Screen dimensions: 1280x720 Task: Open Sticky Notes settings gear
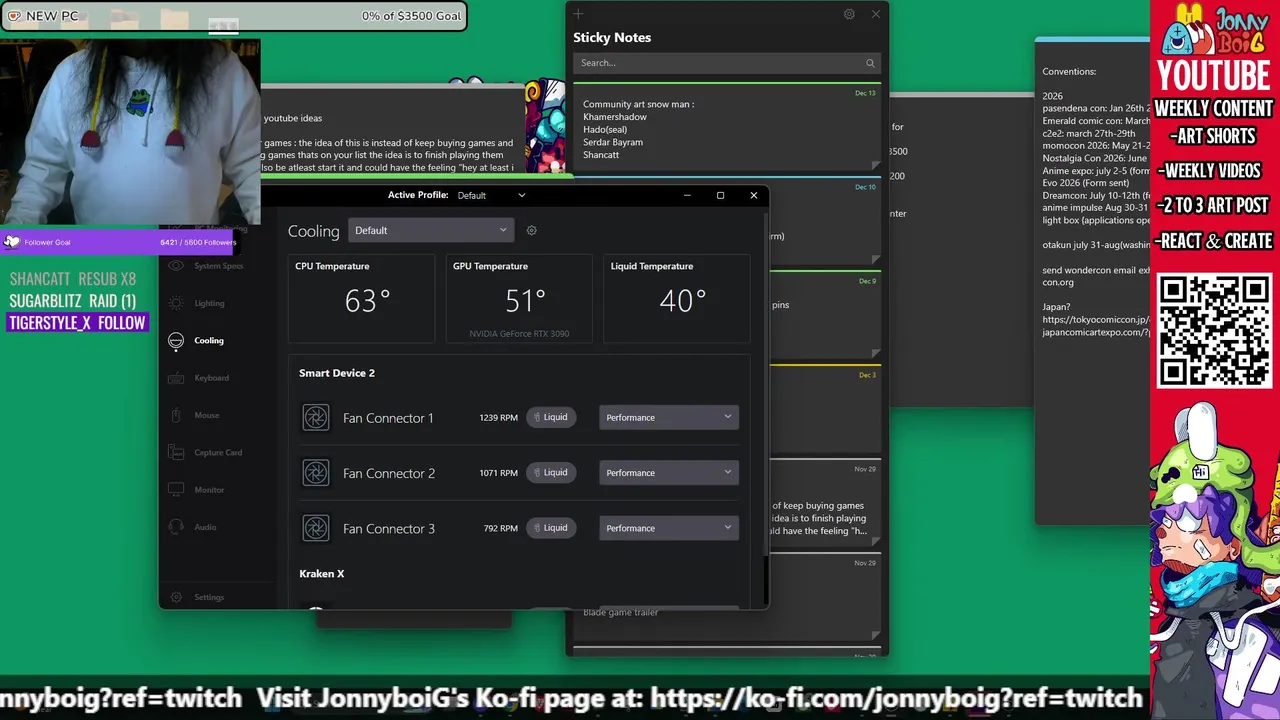tap(849, 14)
